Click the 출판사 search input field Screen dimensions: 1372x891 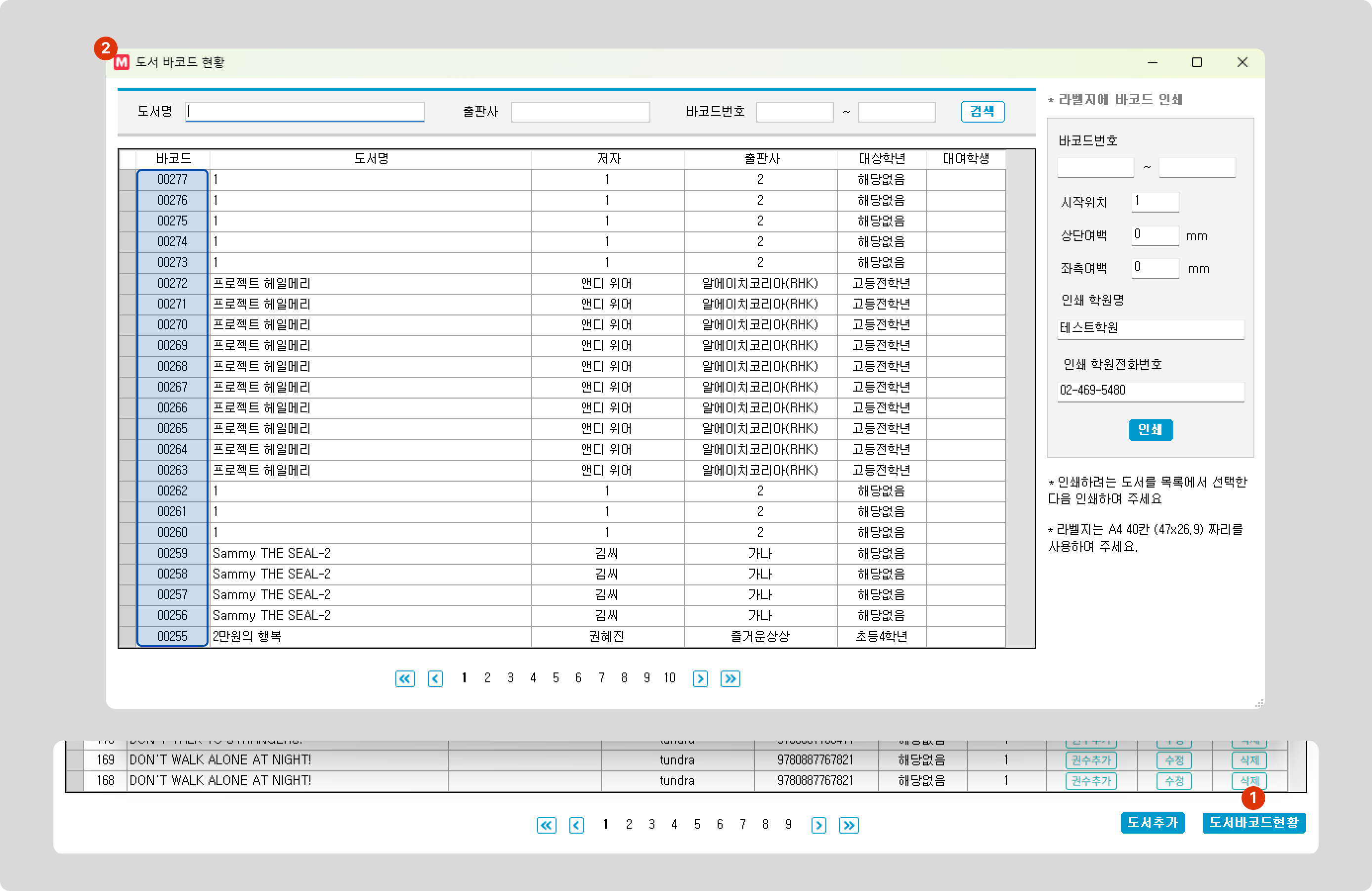580,112
